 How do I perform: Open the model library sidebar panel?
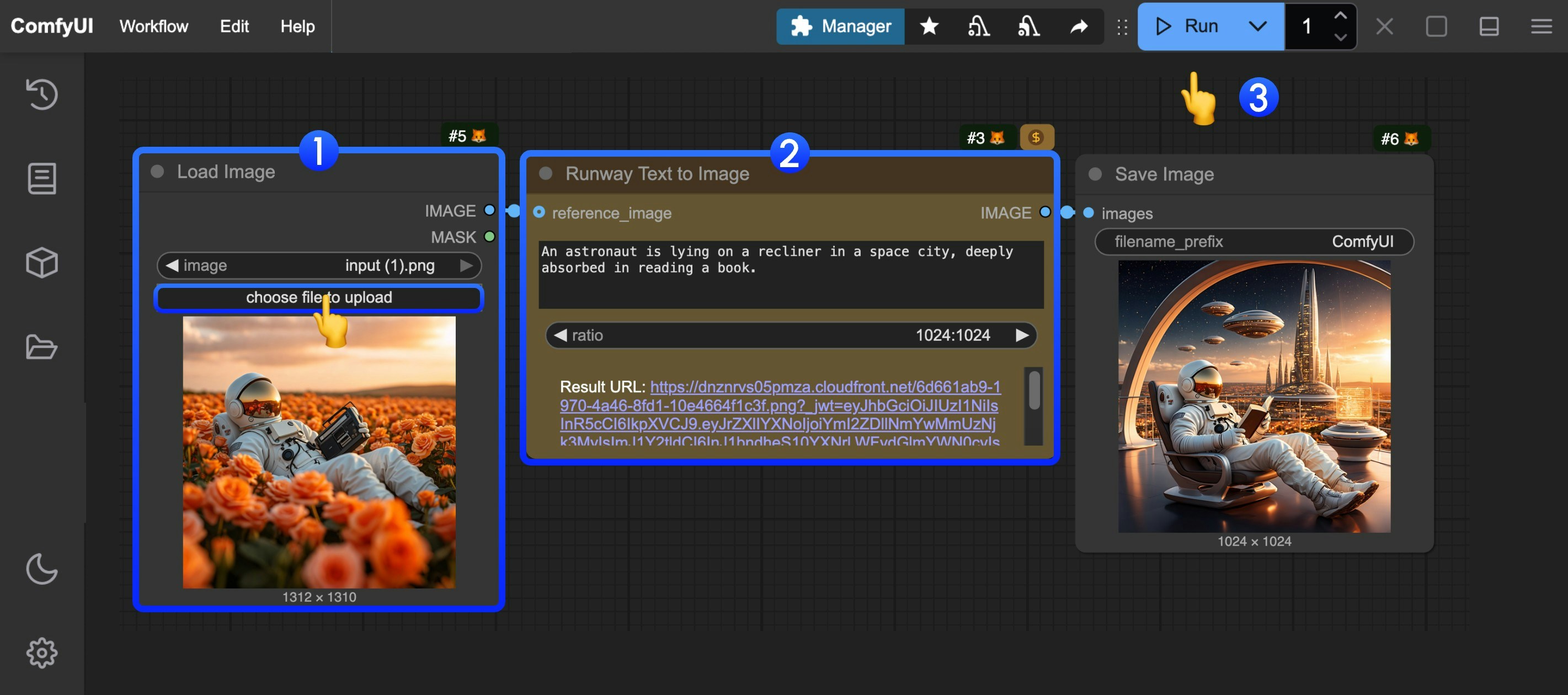click(41, 263)
